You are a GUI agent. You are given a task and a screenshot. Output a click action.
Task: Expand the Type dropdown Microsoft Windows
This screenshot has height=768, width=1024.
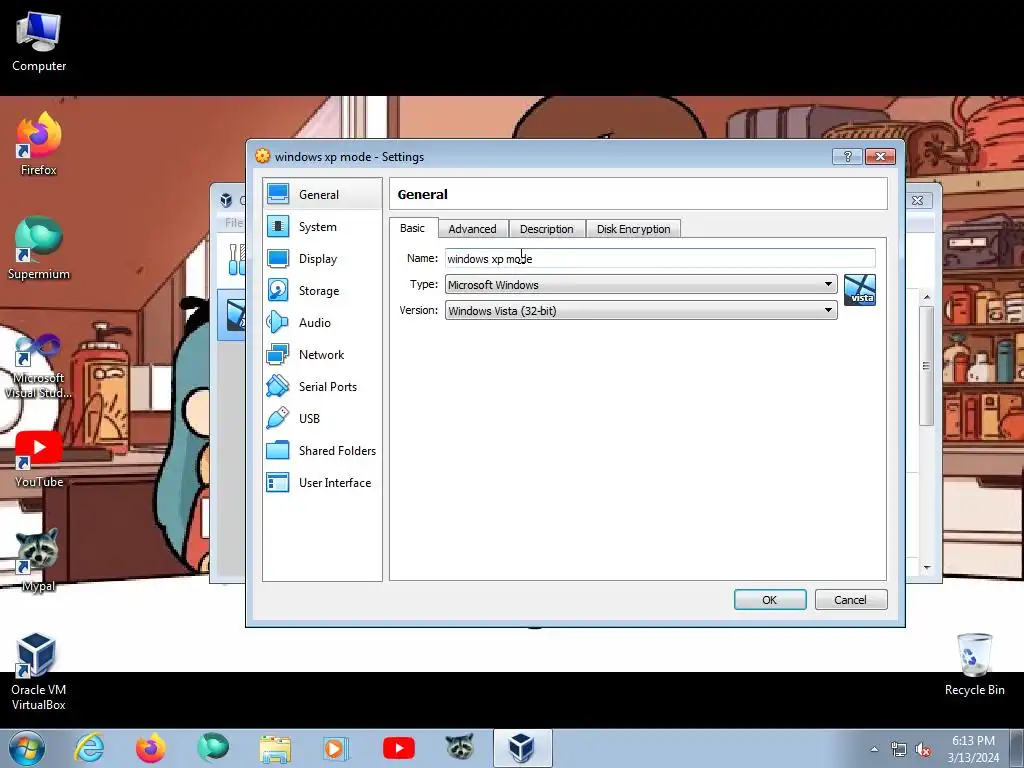pyautogui.click(x=641, y=284)
